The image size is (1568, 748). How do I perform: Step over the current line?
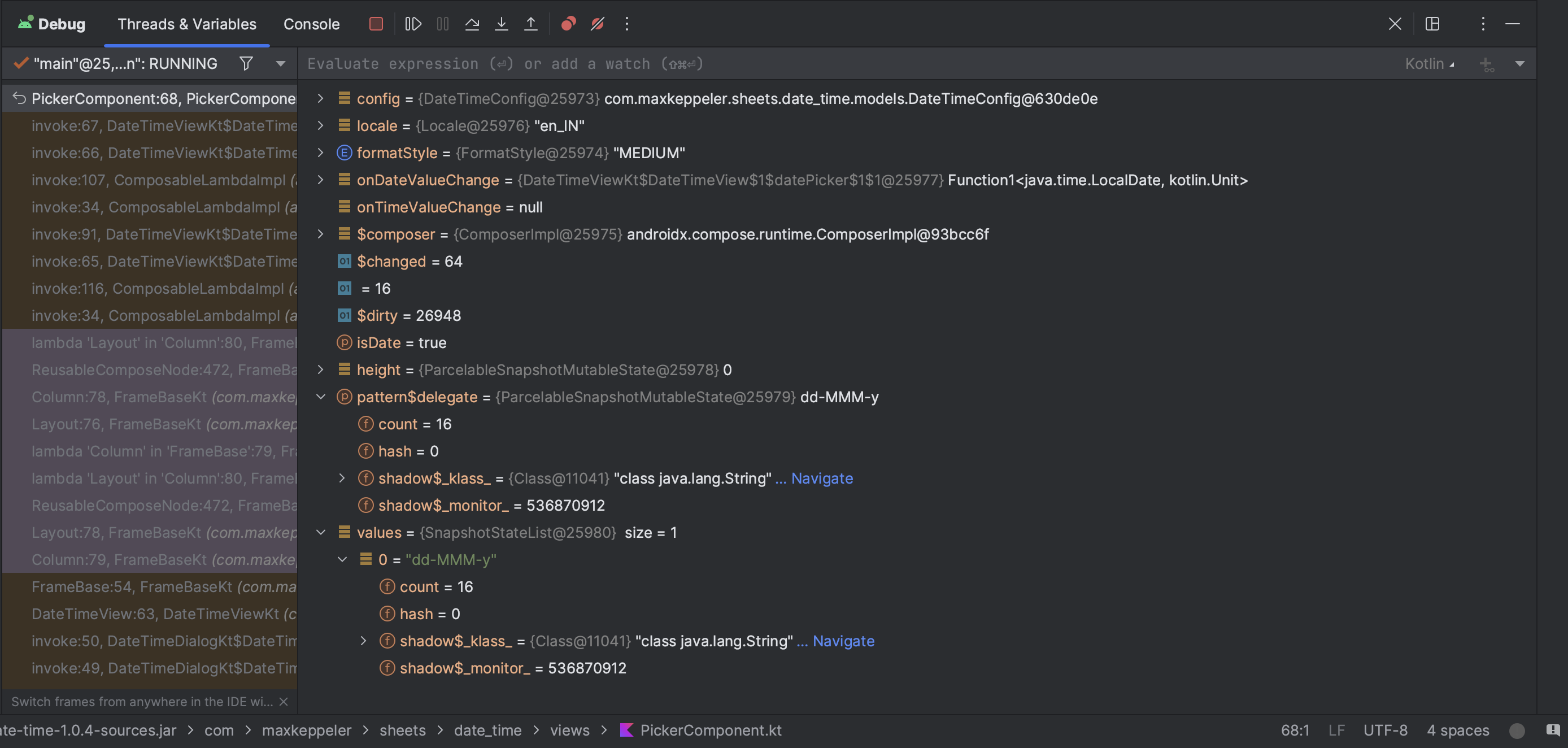tap(472, 24)
